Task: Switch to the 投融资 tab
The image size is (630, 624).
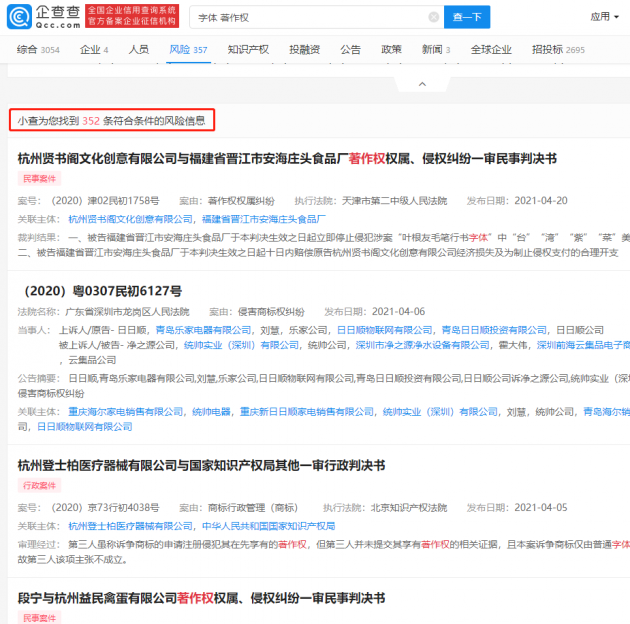Action: tap(305, 50)
